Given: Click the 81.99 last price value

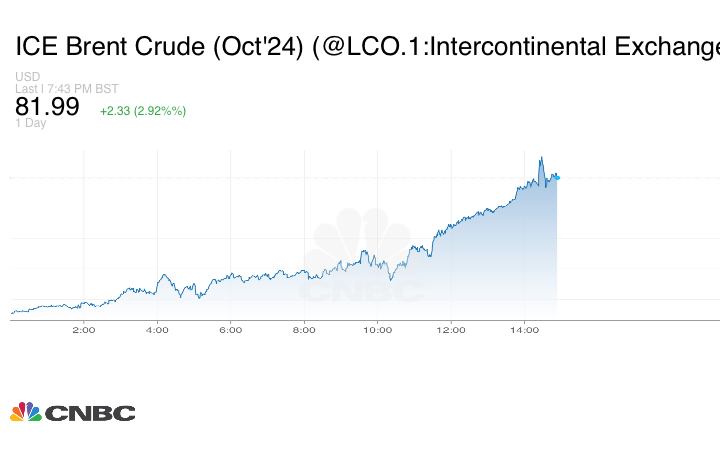Looking at the screenshot, I should (47, 107).
